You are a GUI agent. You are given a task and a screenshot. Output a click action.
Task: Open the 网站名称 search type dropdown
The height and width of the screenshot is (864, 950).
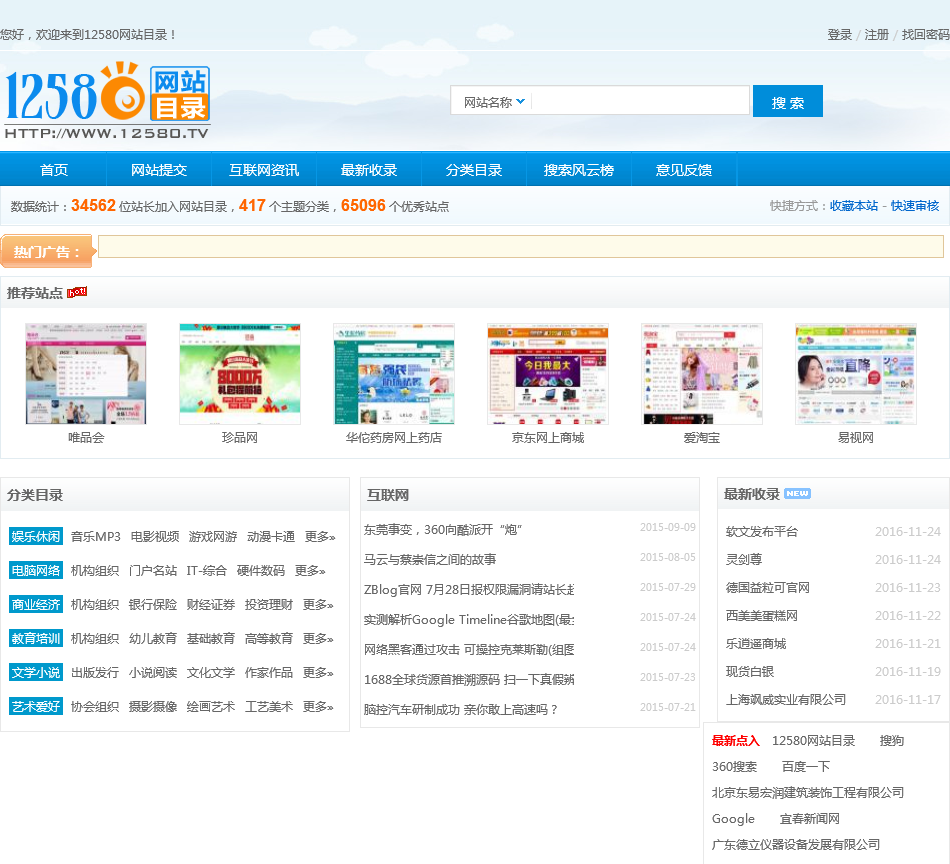pos(494,102)
